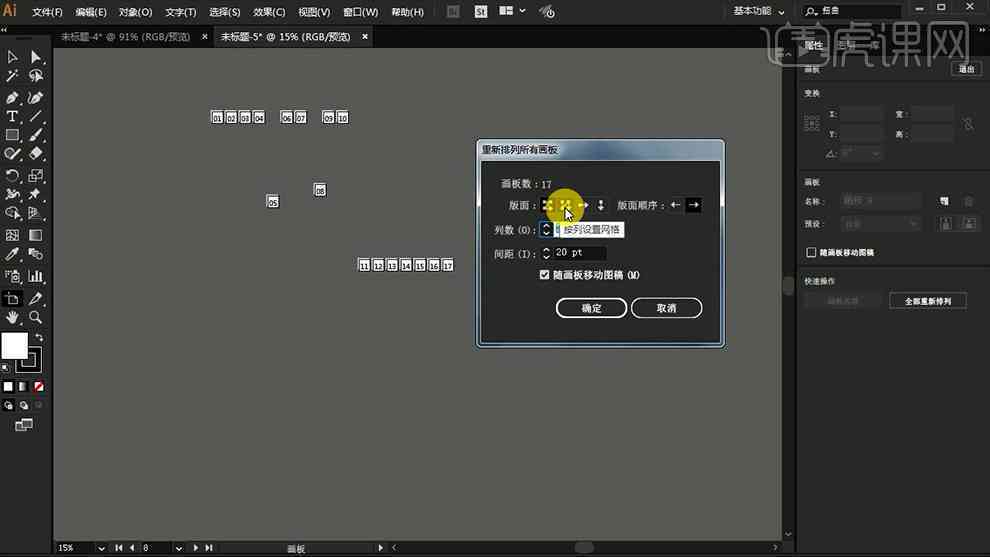Open the 编辑(E) menu
Image resolution: width=990 pixels, height=557 pixels.
(90, 12)
